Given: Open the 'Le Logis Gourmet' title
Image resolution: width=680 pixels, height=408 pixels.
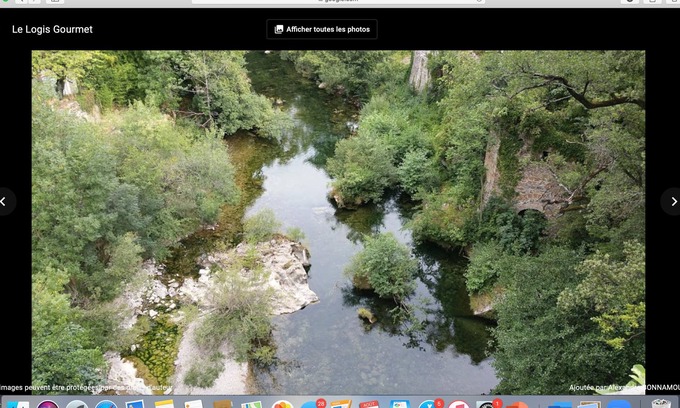Looking at the screenshot, I should pos(52,29).
